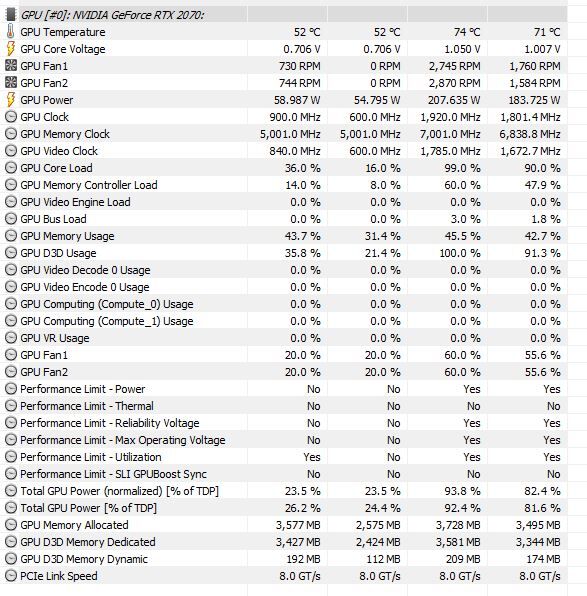Click the lightning bolt icon beside GPU Core Voltage

point(11,49)
